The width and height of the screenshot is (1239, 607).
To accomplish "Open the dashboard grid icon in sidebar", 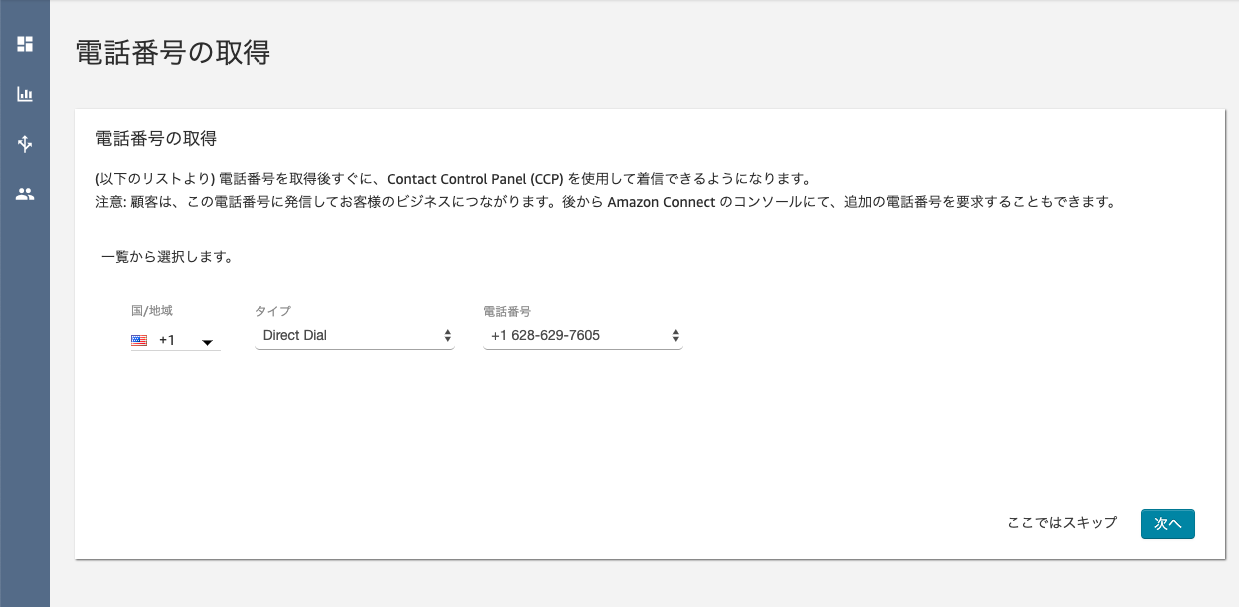I will pyautogui.click(x=25, y=44).
